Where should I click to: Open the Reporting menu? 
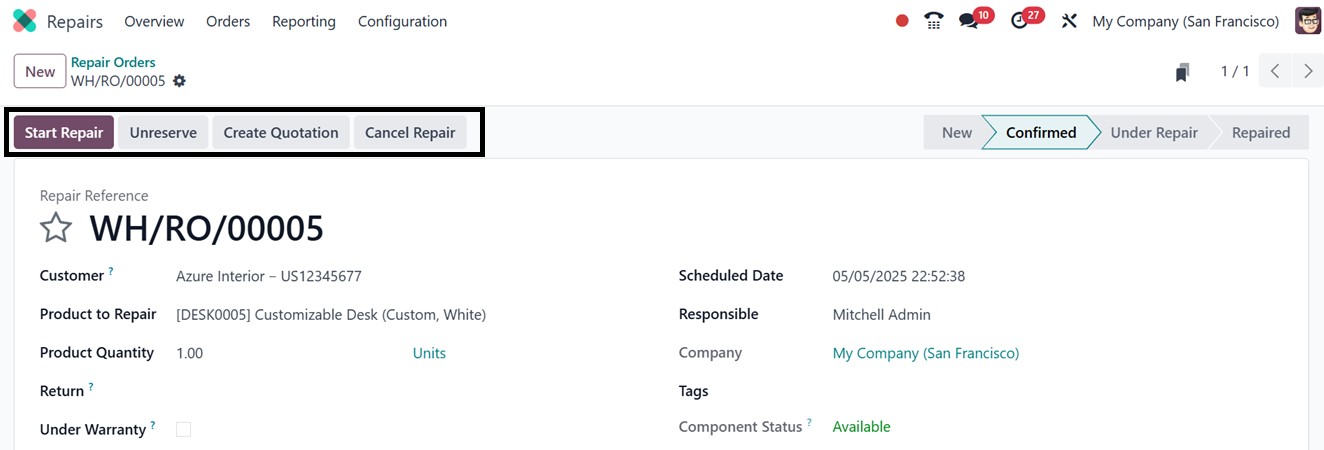304,21
